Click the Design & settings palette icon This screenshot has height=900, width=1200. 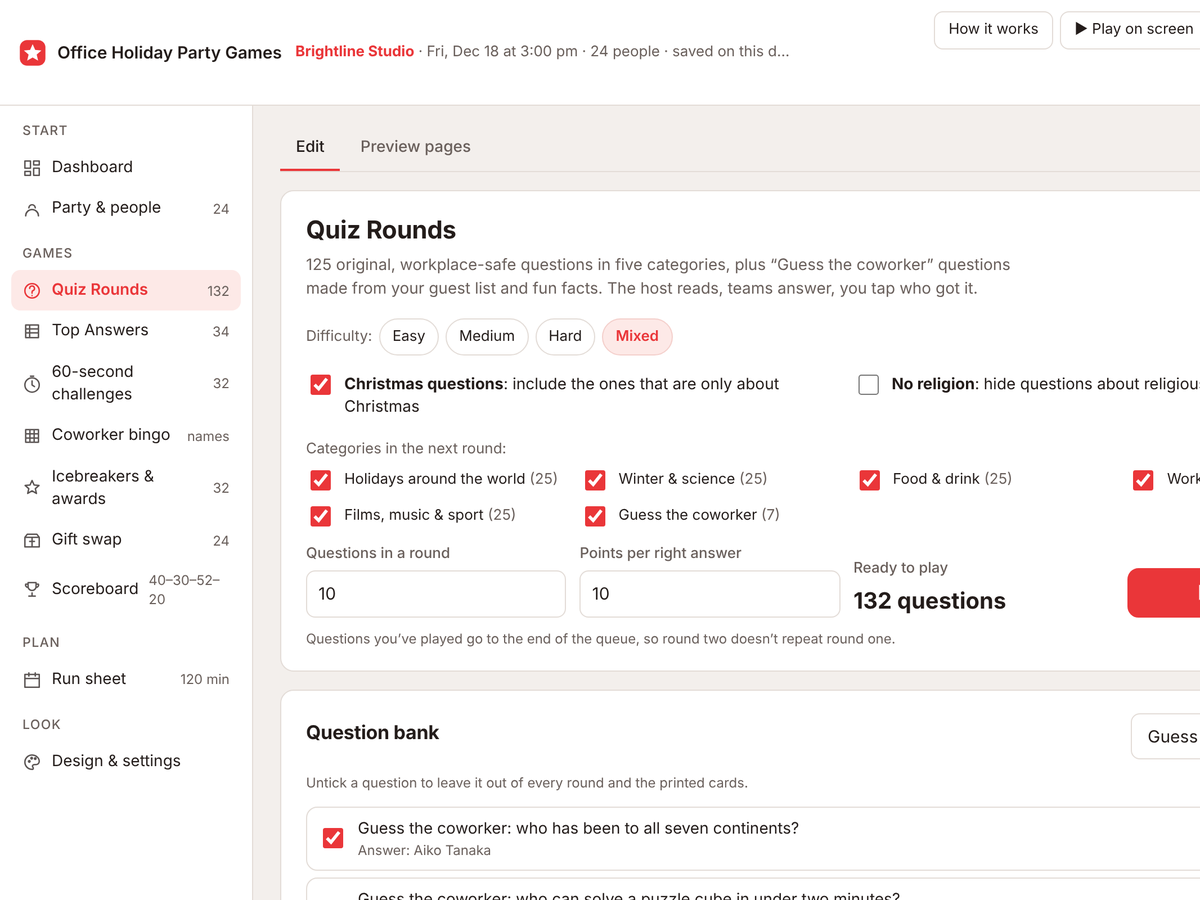point(32,761)
